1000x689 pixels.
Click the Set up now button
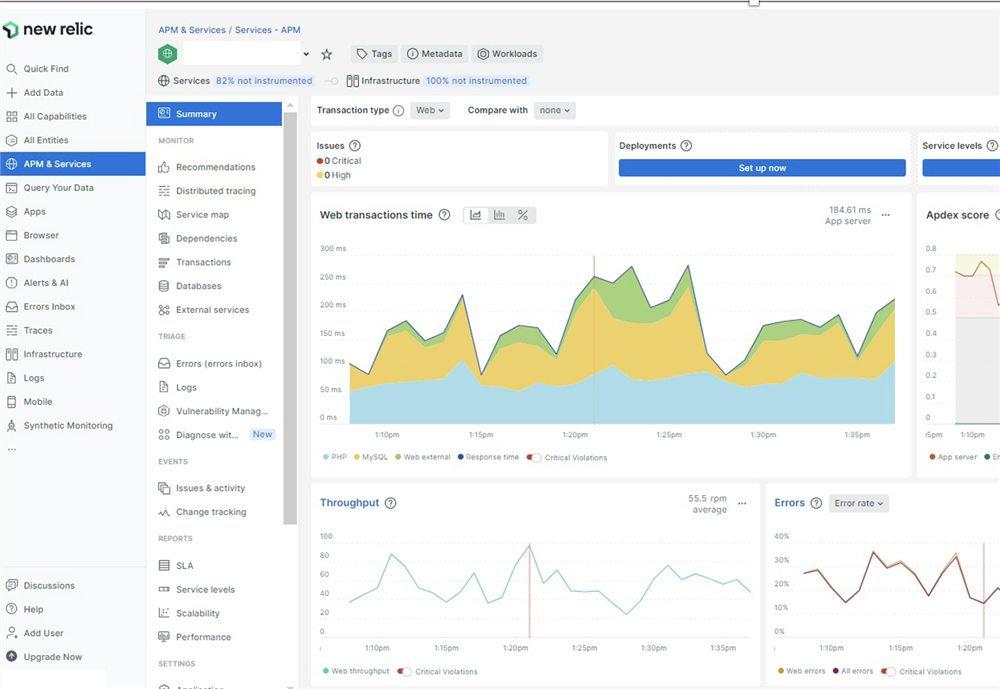[x=762, y=168]
